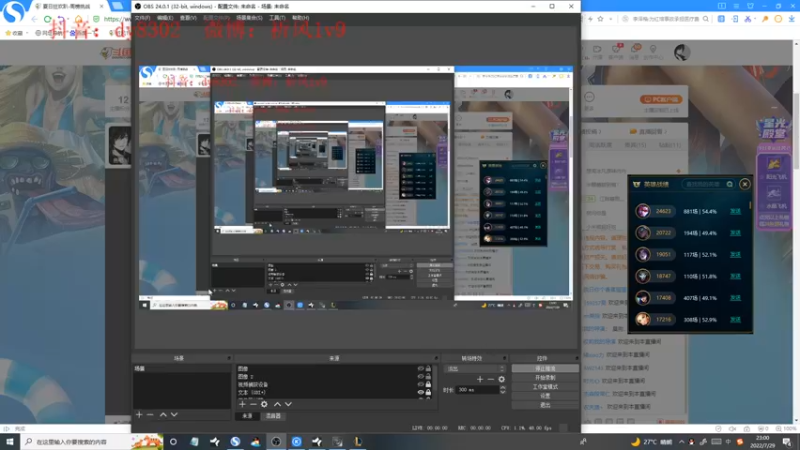Screen dimensions: 800x450
Task: Toggle the lock on the 文本 (GDI+) source
Action: pos(429,392)
